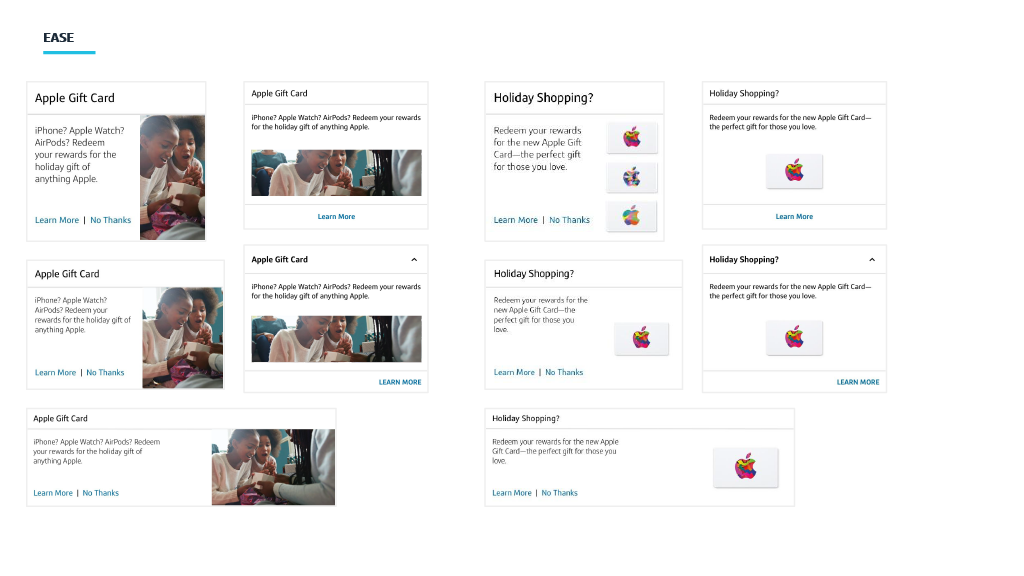Image resolution: width=1024 pixels, height=576 pixels.
Task: Click No Thanks in the widest Apple Gift Card banner
Action: (x=100, y=493)
